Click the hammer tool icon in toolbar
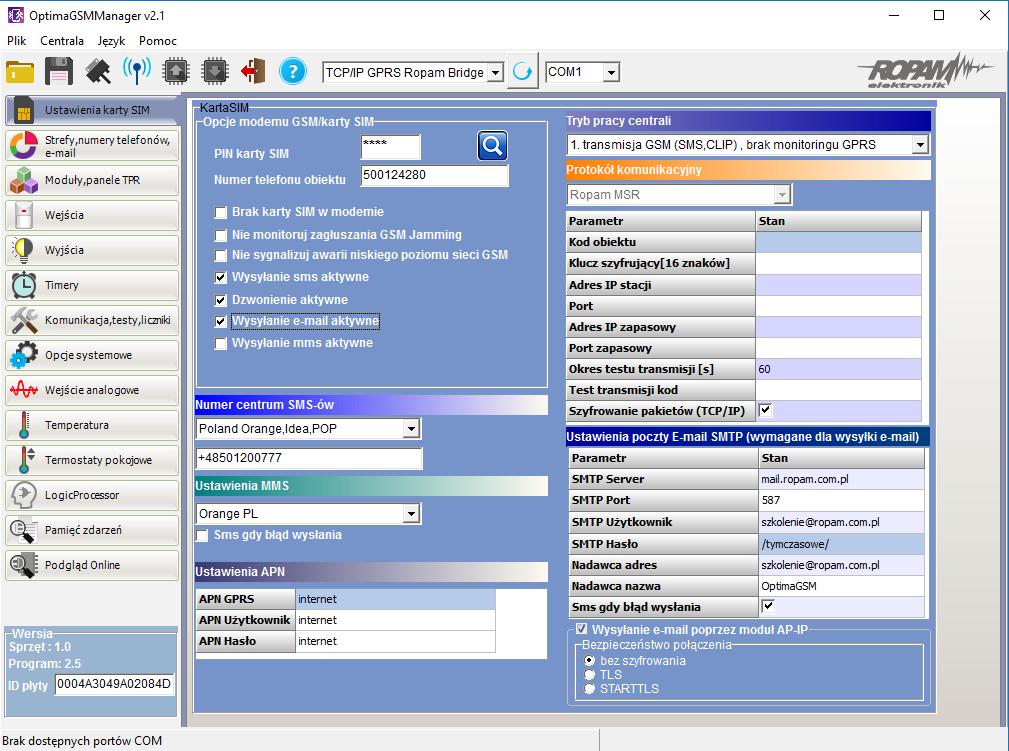The image size is (1009, 751). [98, 71]
